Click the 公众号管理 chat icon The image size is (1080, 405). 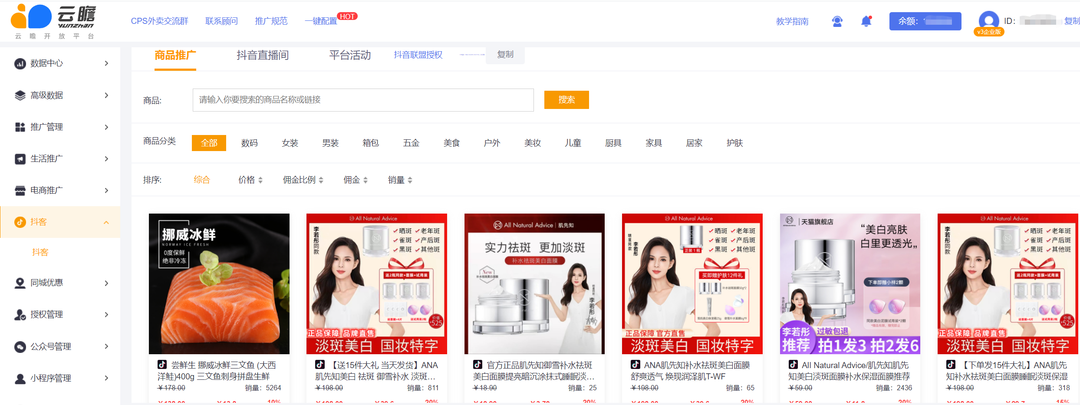(x=20, y=346)
